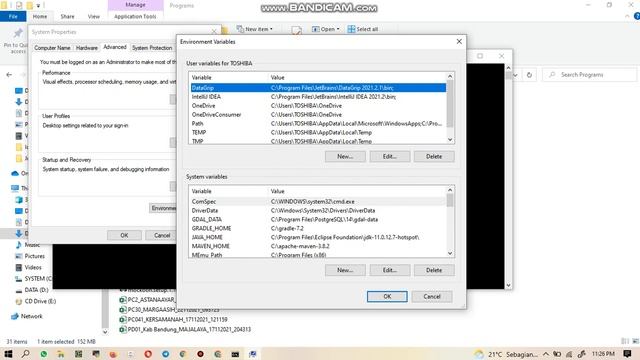This screenshot has height=360, width=640.
Task: Open the File menu tab
Action: click(13, 16)
